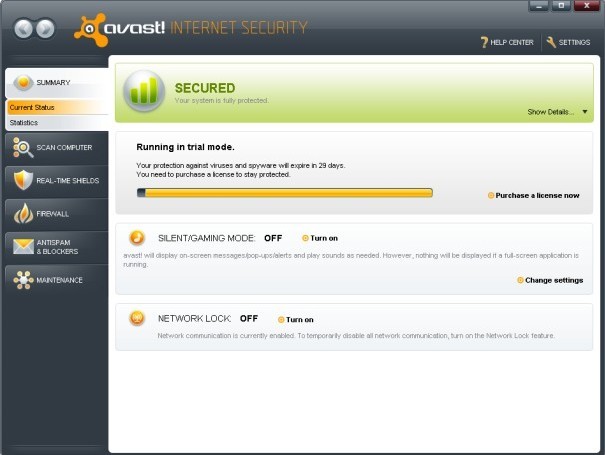Click the Silent/Gaming Mode orange icon
The image size is (605, 455).
click(137, 238)
